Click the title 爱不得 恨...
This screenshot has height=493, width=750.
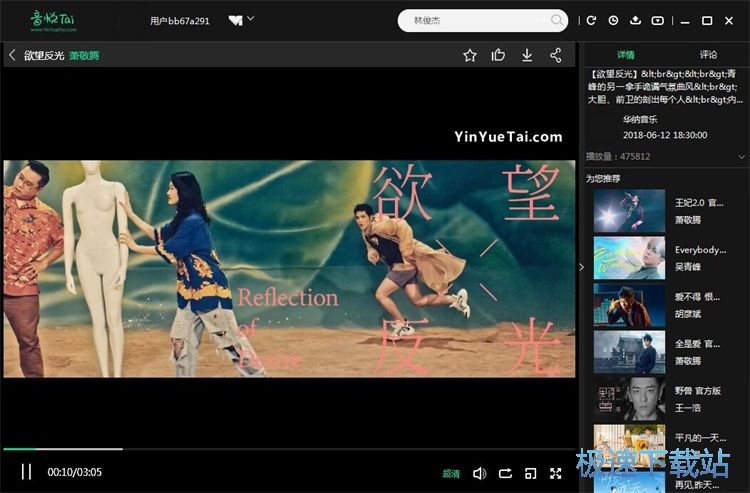[697, 296]
